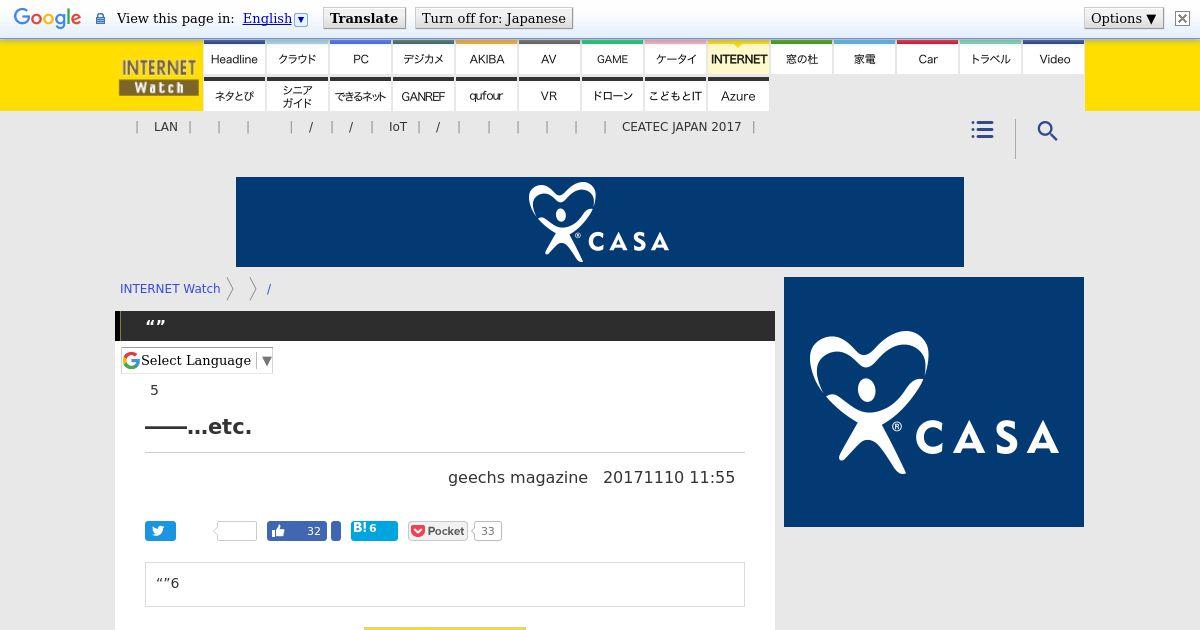
Task: Open the English language dropdown
Action: (275, 18)
